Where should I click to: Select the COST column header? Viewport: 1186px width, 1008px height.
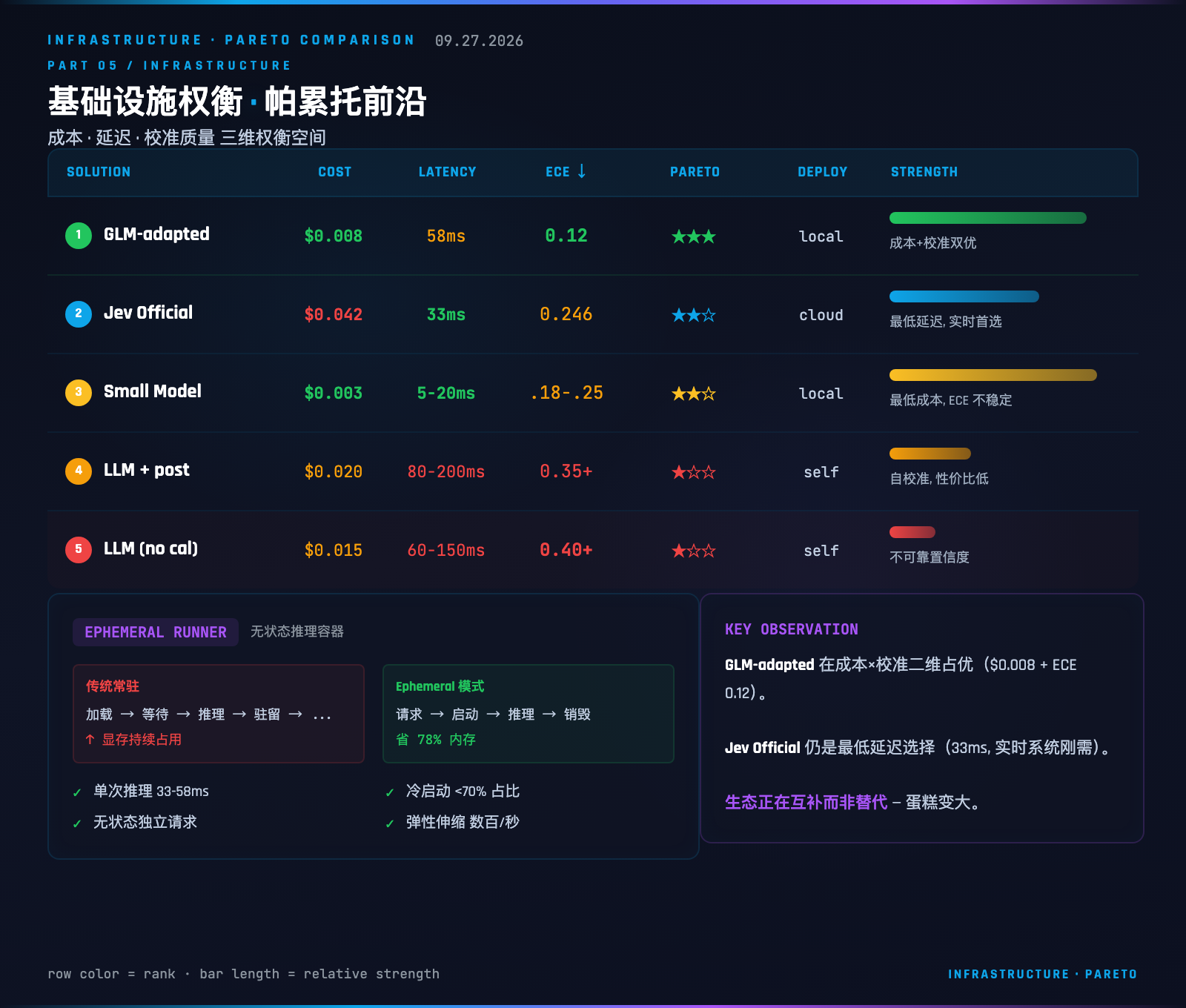click(335, 172)
